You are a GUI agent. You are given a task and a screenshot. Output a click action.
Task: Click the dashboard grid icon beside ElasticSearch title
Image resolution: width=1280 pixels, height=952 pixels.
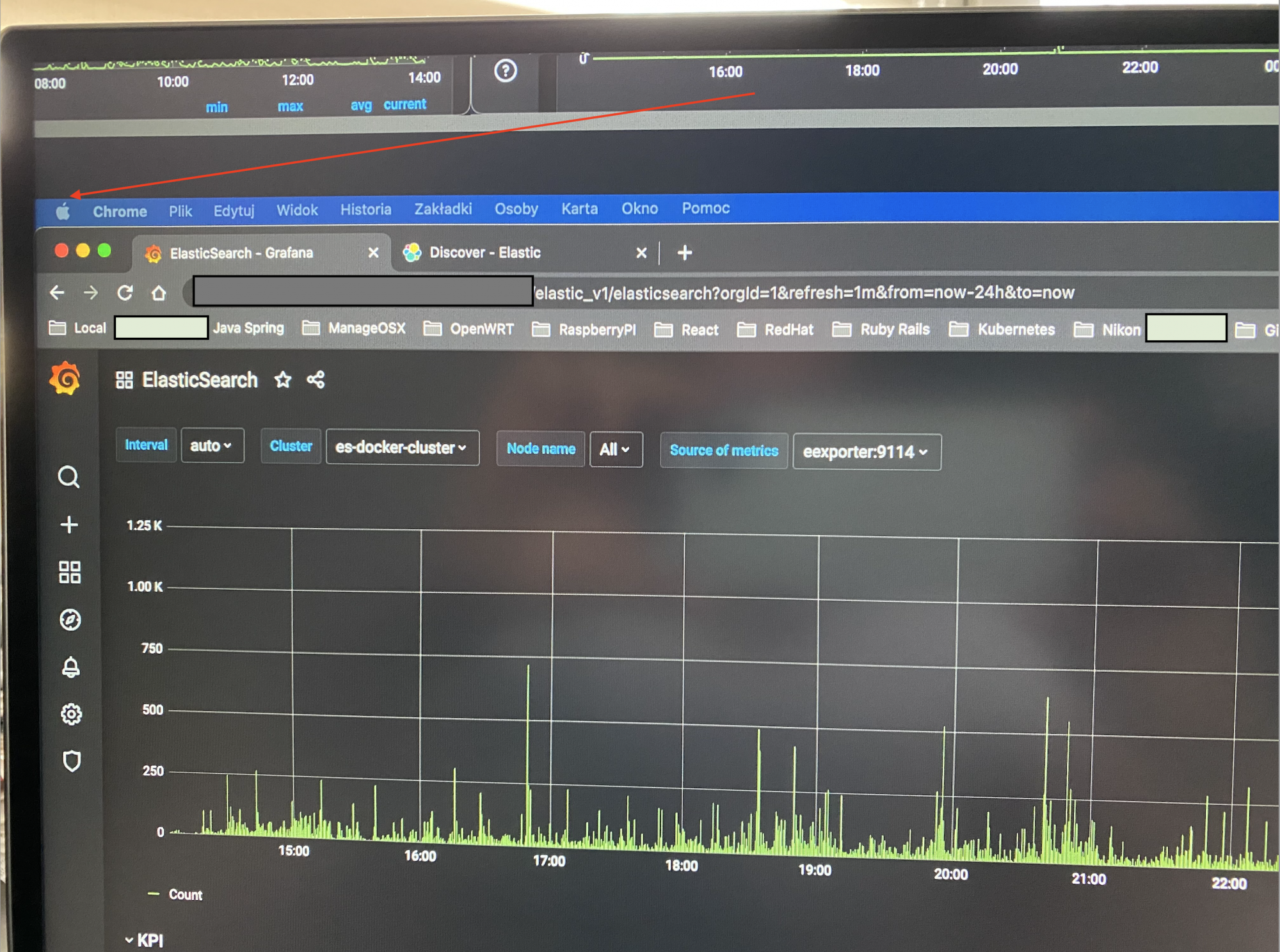click(124, 380)
